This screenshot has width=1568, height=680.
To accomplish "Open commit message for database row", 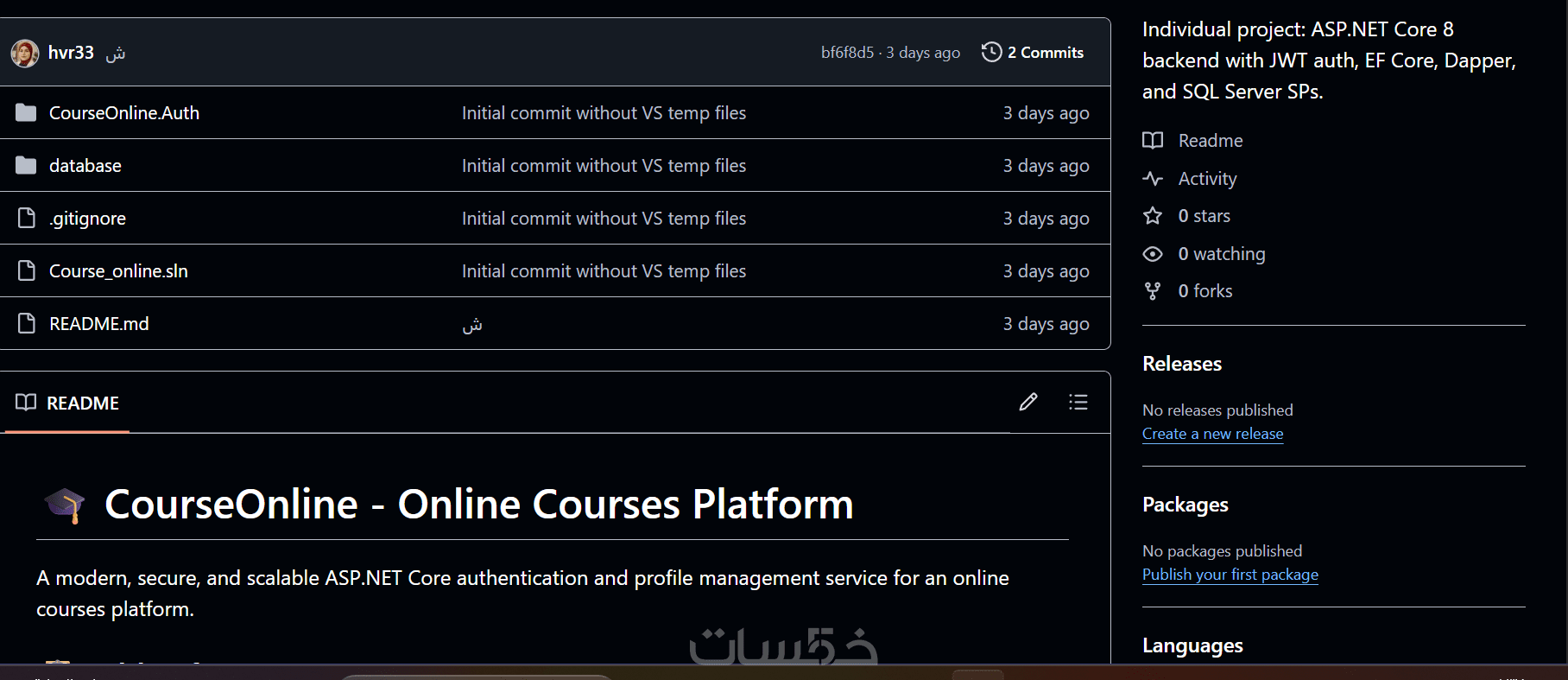I will pyautogui.click(x=604, y=166).
